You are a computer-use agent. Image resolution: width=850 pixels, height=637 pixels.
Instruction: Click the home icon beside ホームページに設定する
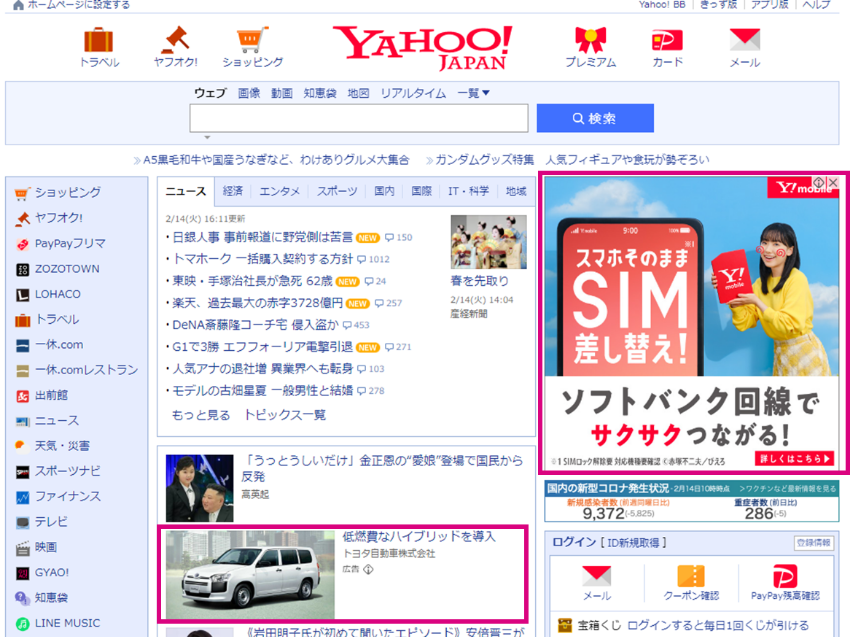(x=18, y=5)
